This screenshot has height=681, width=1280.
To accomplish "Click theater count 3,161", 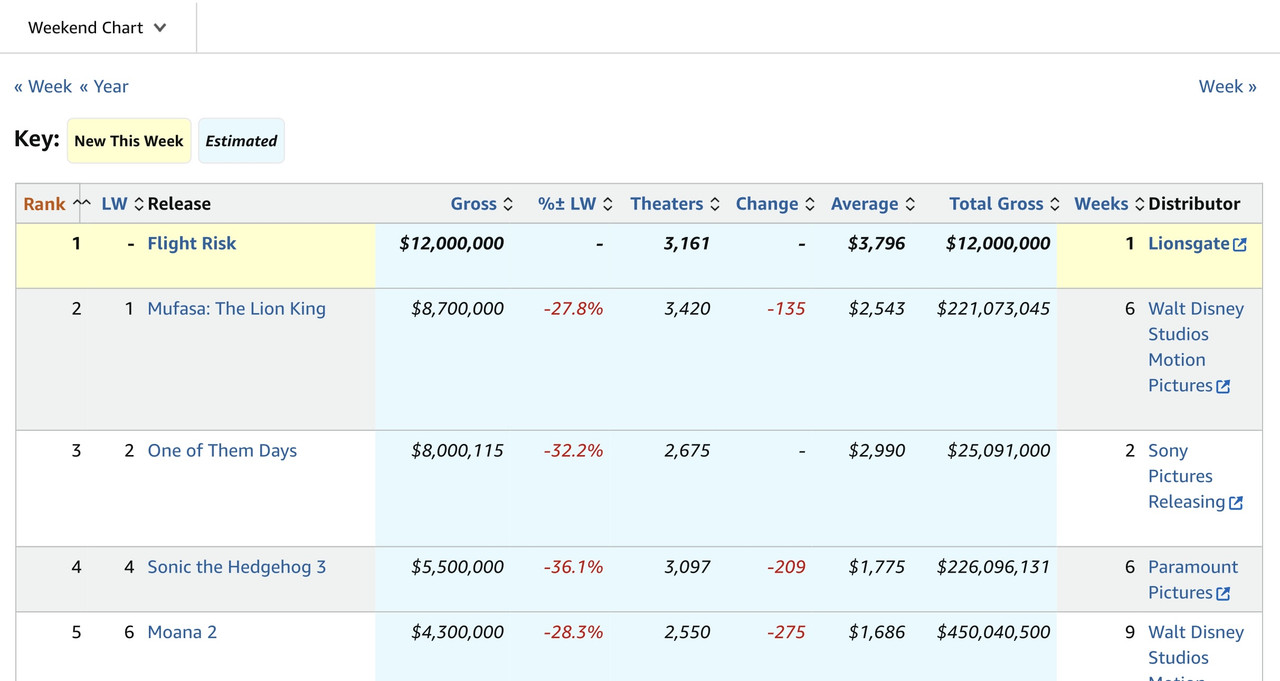I will pos(687,243).
